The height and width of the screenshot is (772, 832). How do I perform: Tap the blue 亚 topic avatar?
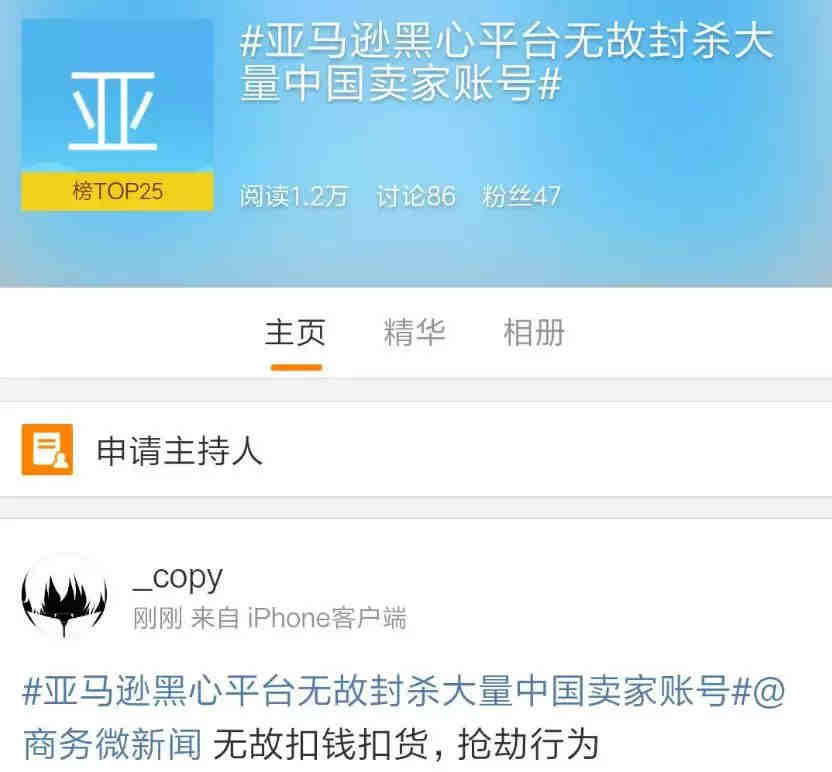[117, 96]
